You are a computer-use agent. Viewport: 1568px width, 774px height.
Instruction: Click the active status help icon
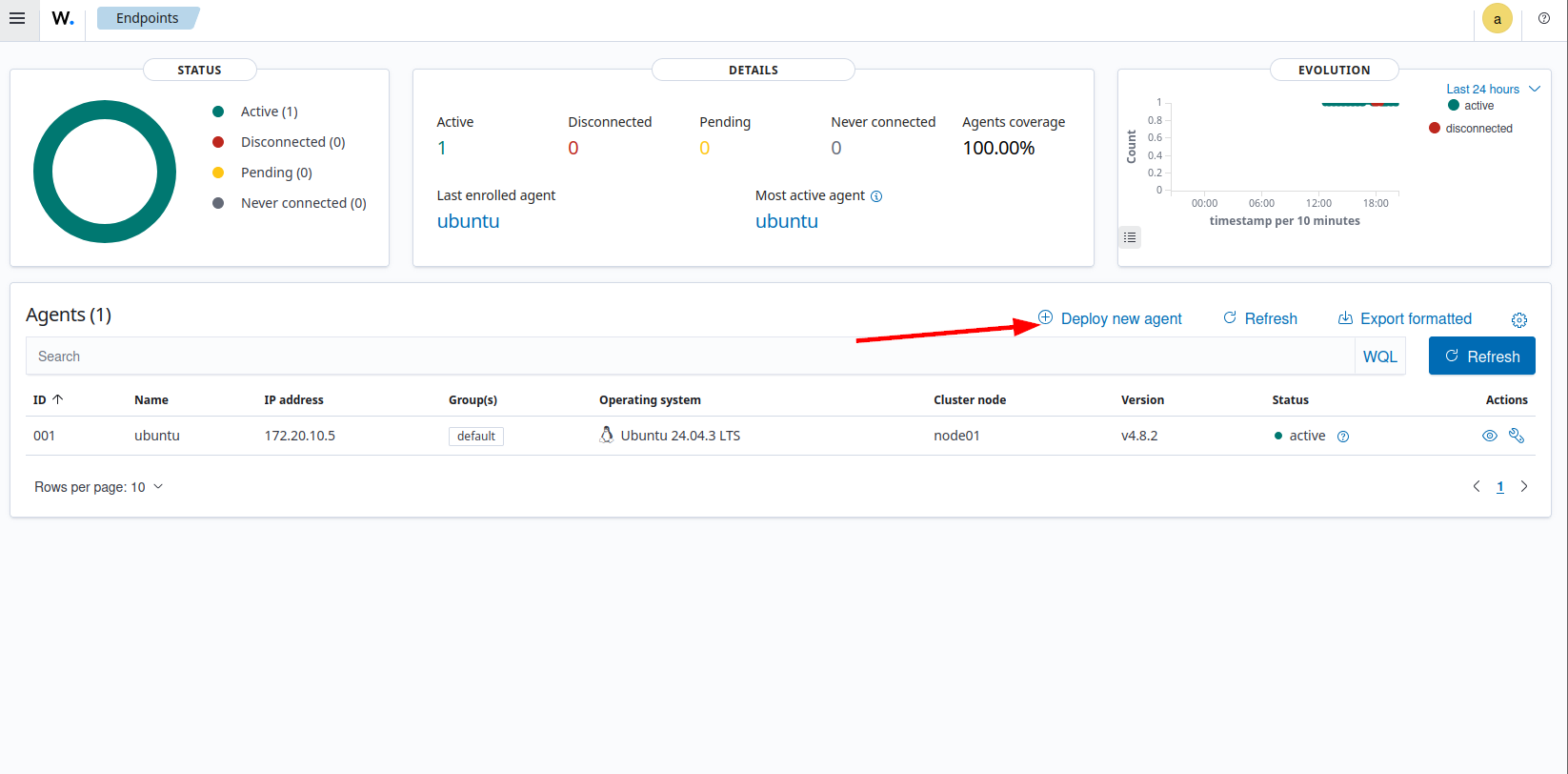pos(1343,437)
